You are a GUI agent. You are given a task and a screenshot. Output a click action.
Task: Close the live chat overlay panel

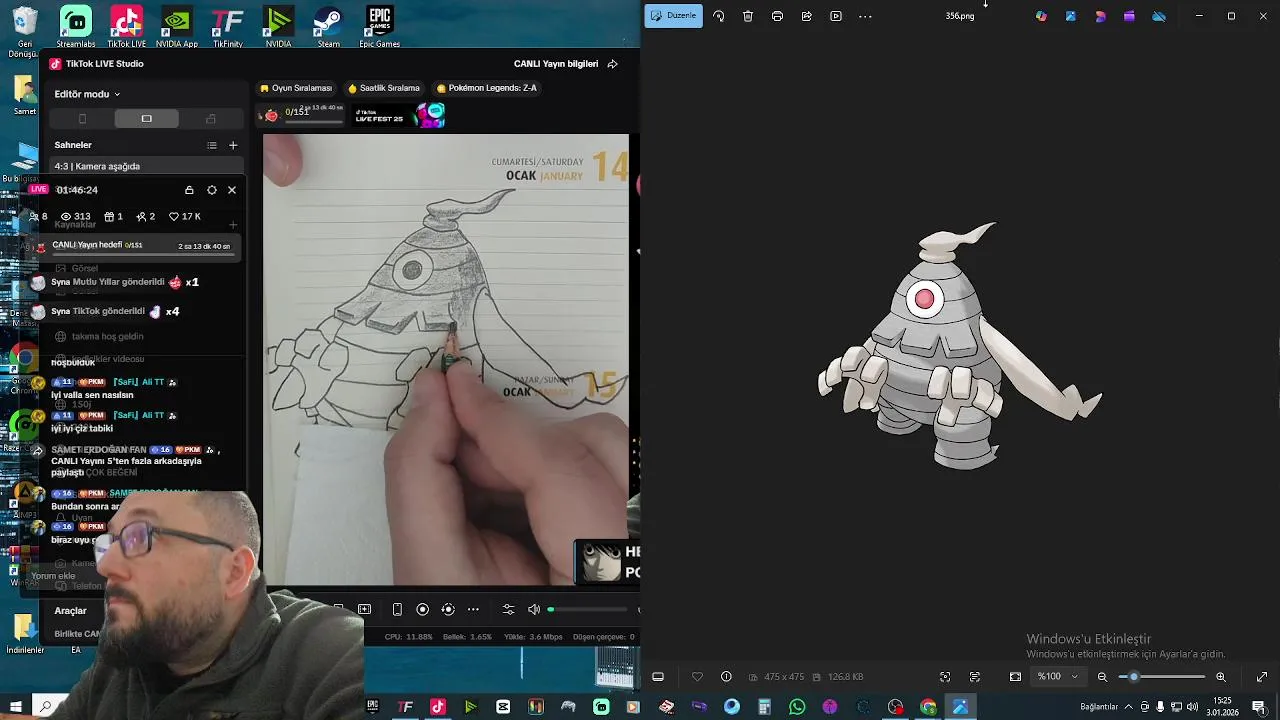(232, 190)
